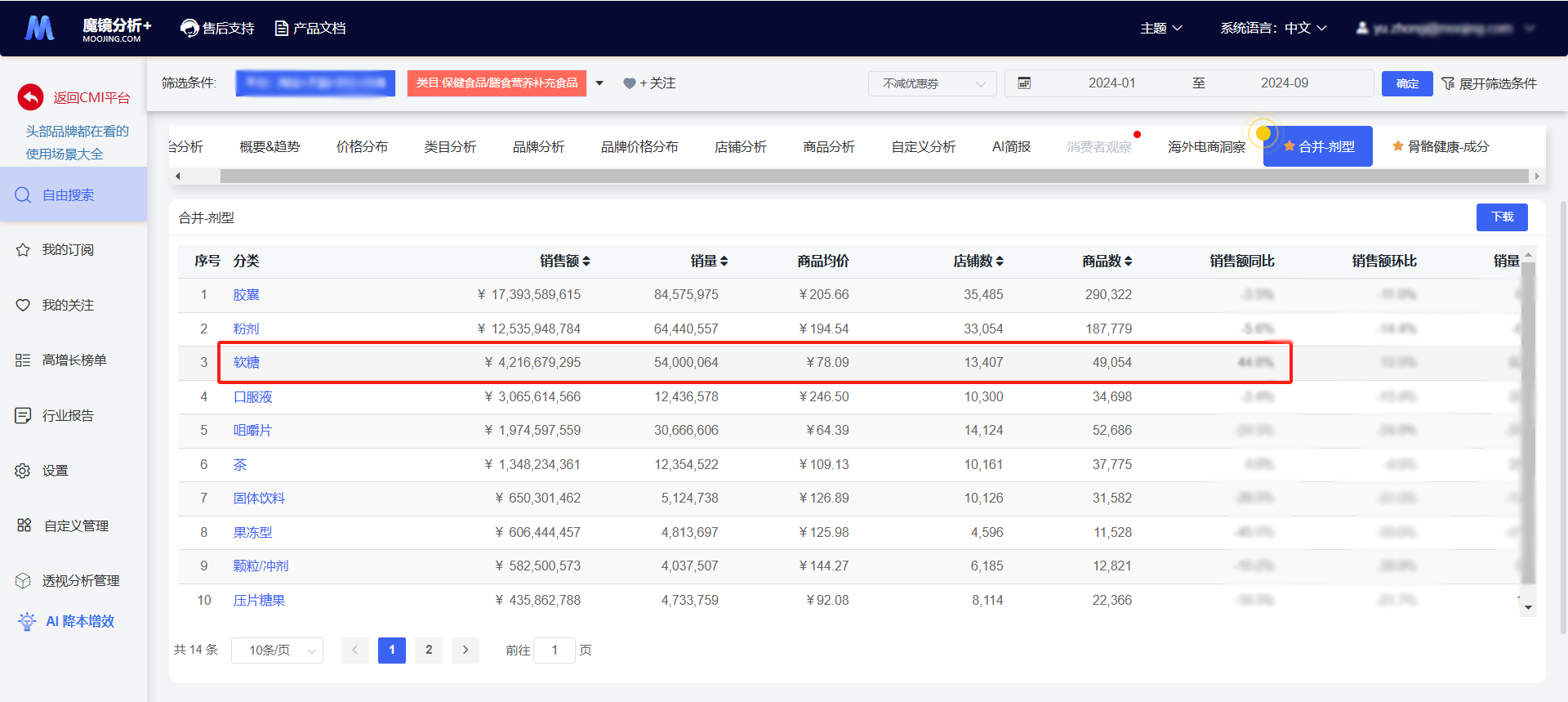Click the tab bar horizontal scrollbar
1568x702 pixels.
click(x=874, y=176)
